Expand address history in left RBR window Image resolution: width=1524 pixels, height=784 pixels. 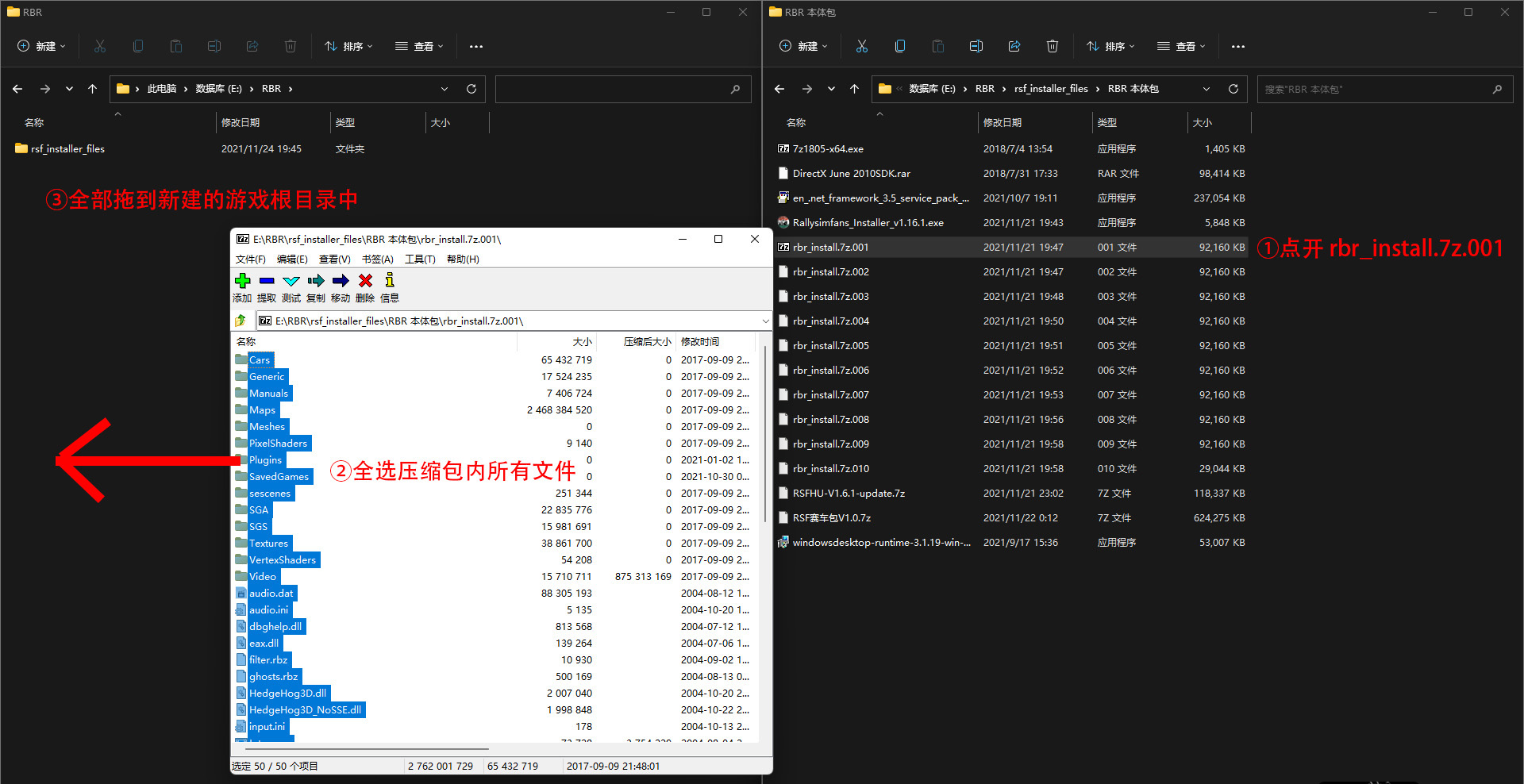click(444, 89)
